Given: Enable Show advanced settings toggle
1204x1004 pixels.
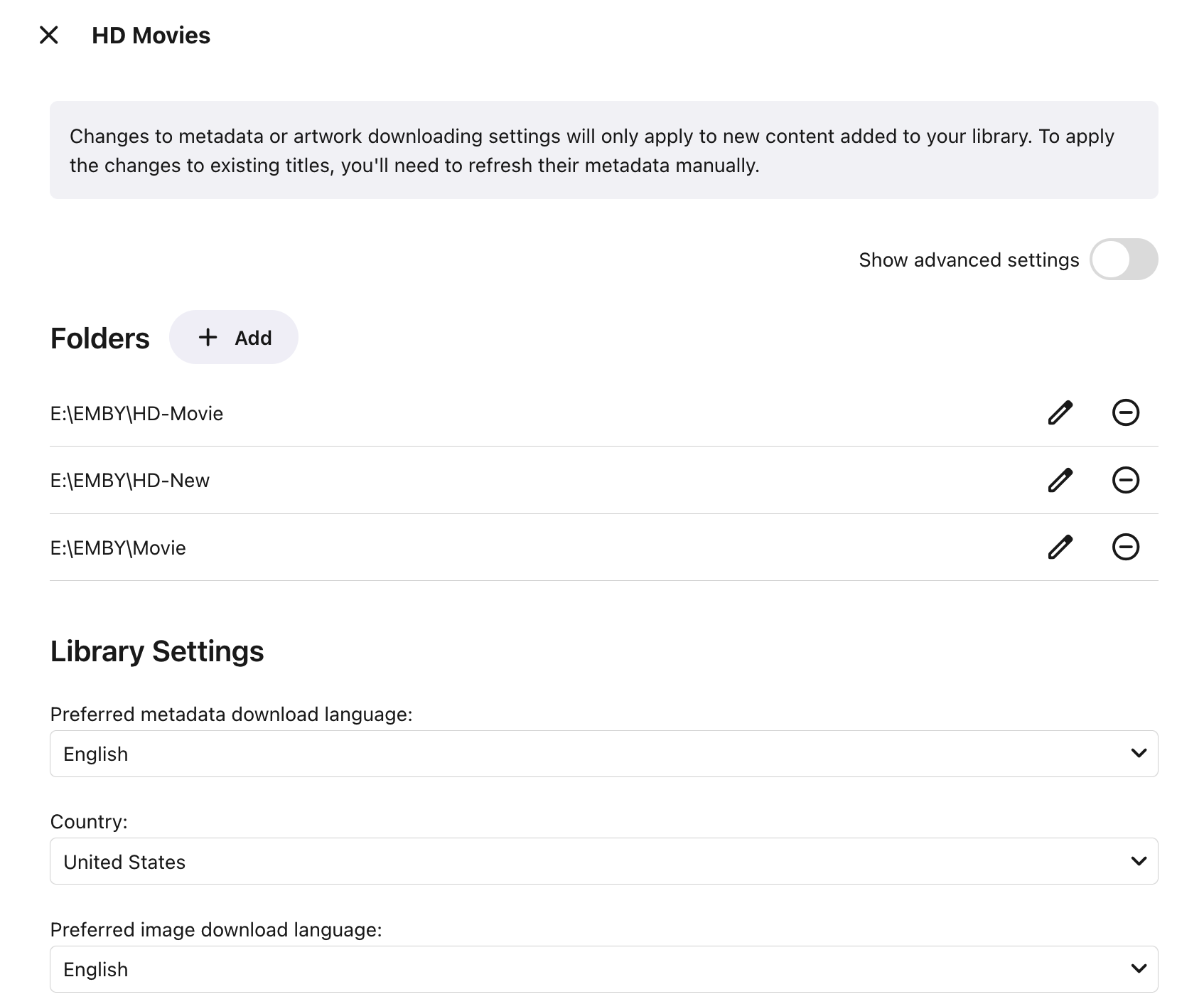Looking at the screenshot, I should (1123, 260).
